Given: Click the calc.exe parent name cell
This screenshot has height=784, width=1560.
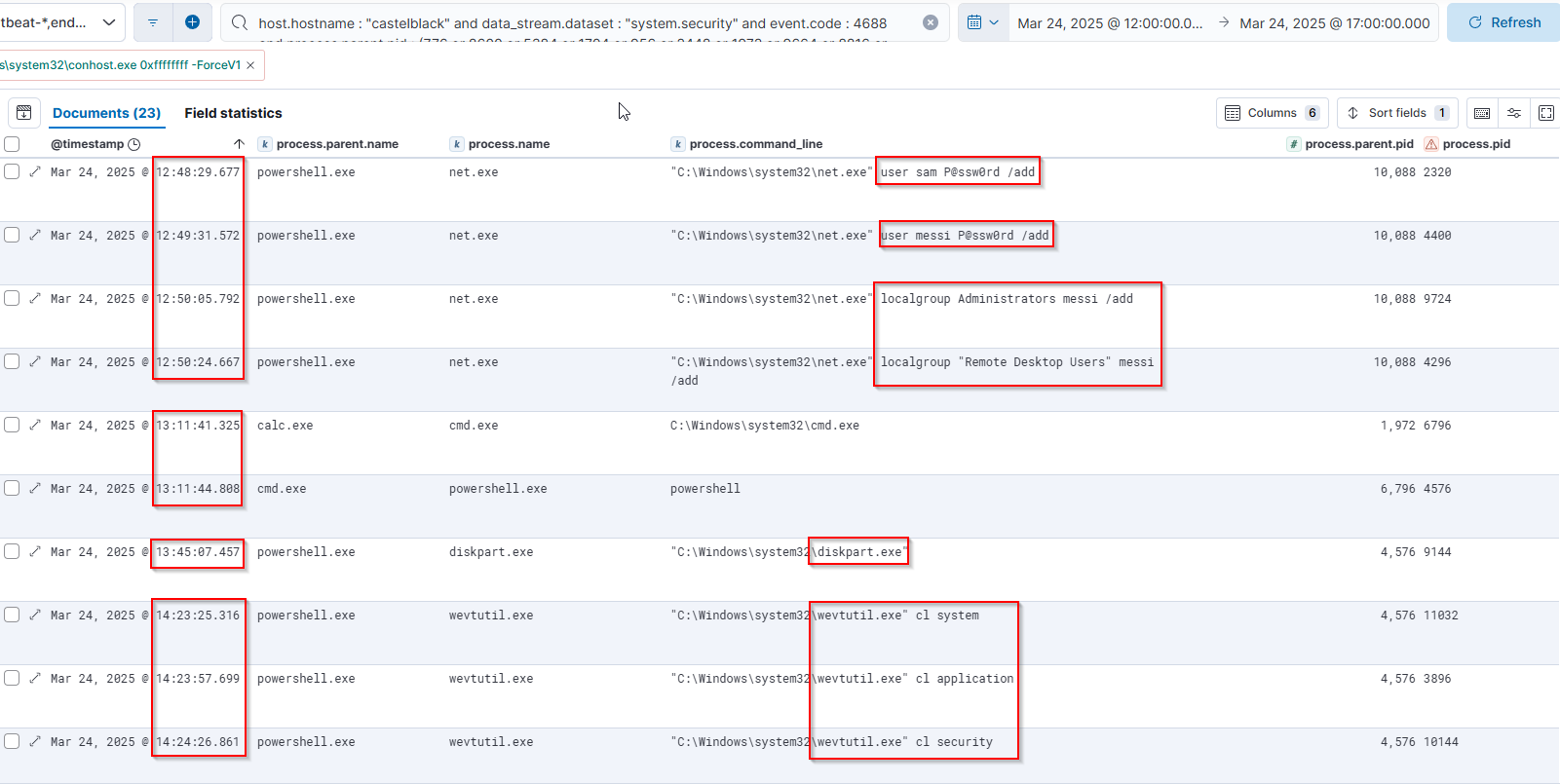Looking at the screenshot, I should [285, 426].
